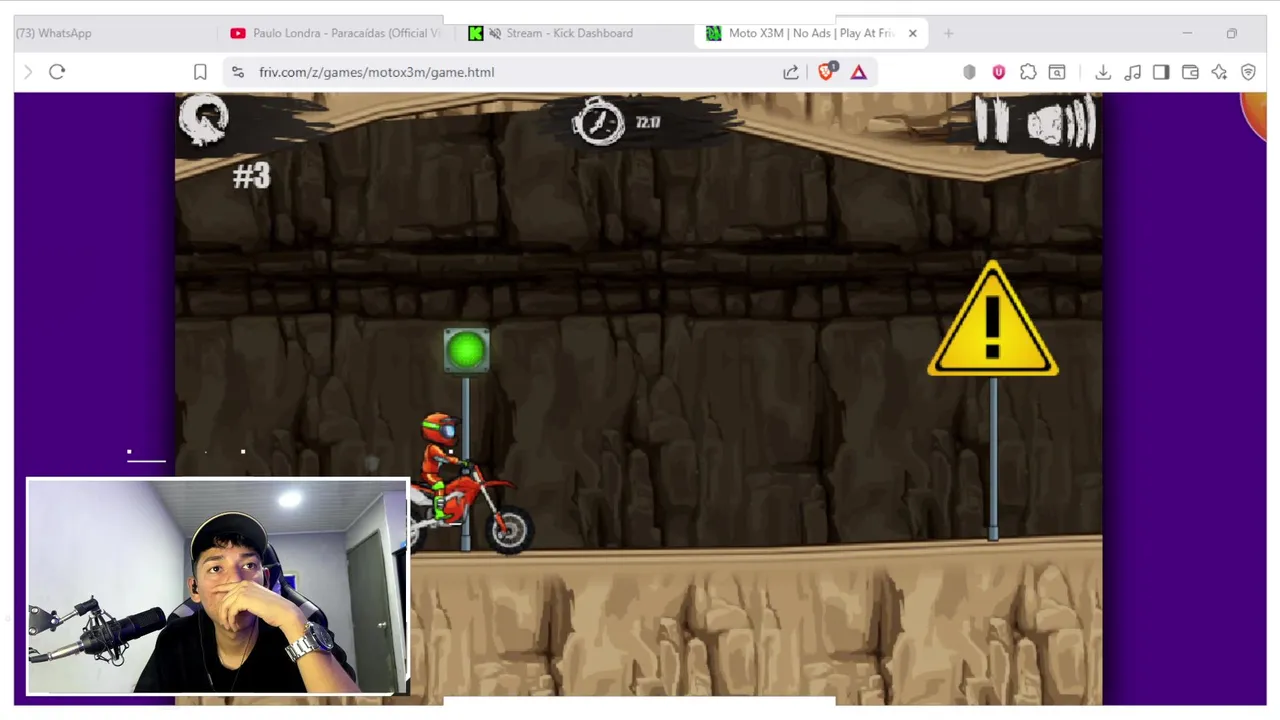Viewport: 1280px width, 720px height.
Task: Close the Moto X3M tab
Action: (912, 33)
